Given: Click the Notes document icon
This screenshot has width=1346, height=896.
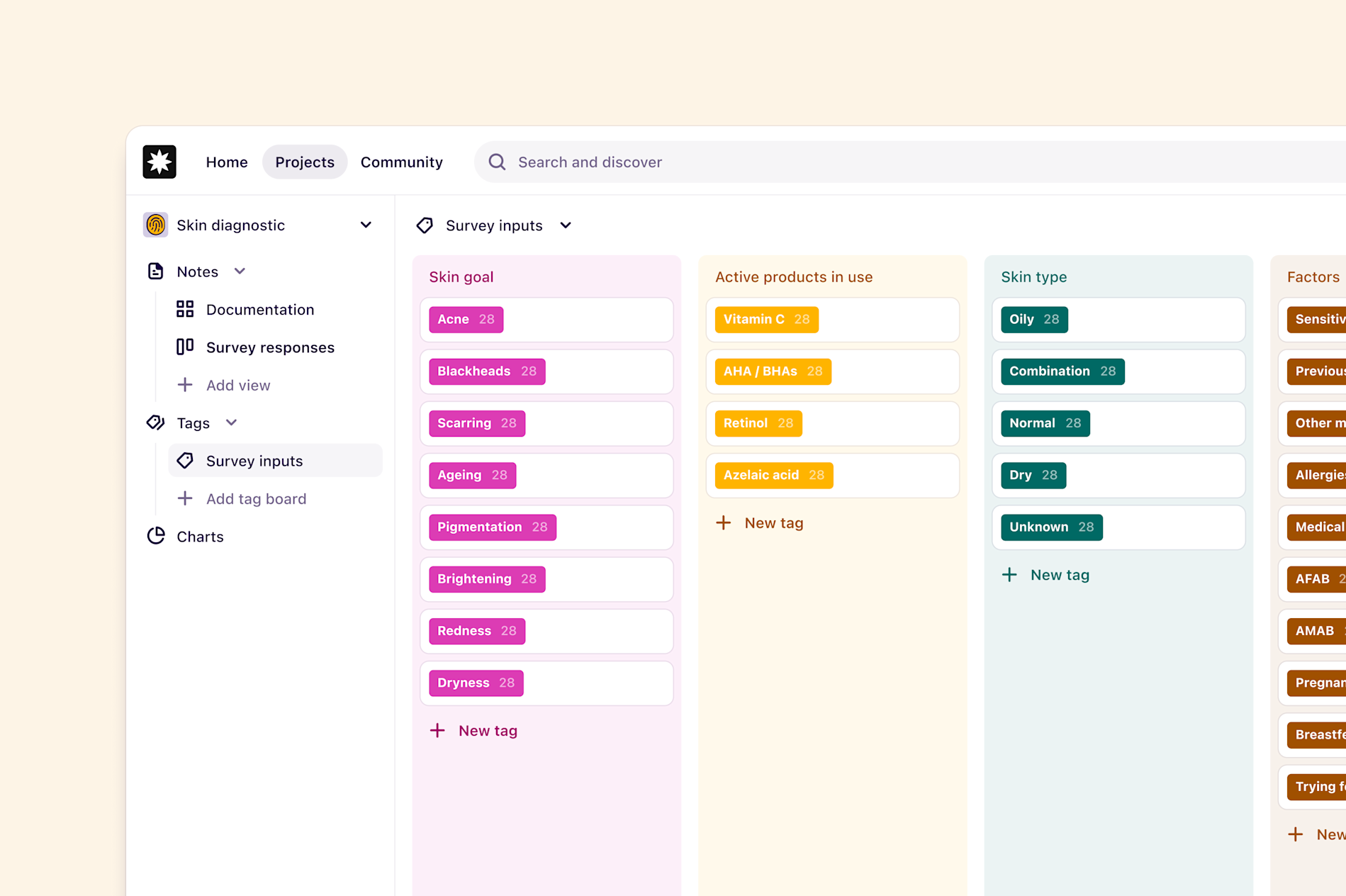Looking at the screenshot, I should pyautogui.click(x=155, y=271).
